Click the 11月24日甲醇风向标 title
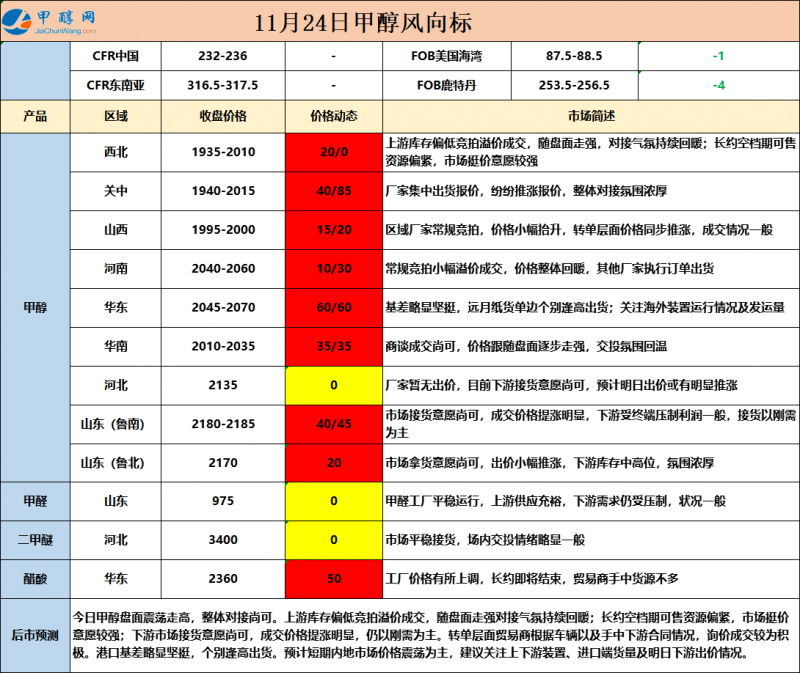Image resolution: width=800 pixels, height=673 pixels. click(364, 23)
